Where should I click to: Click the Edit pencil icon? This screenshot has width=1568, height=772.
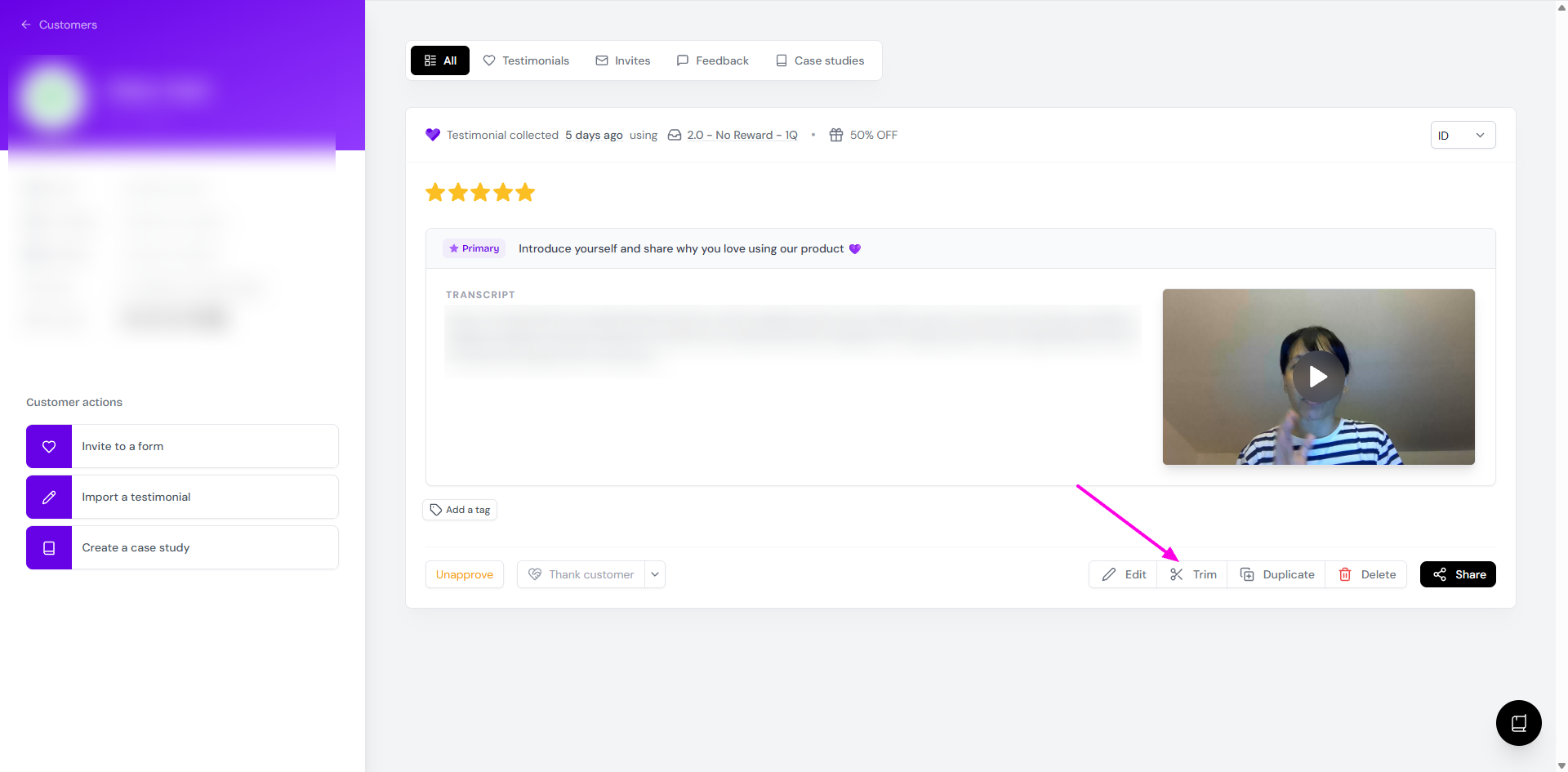click(1108, 575)
